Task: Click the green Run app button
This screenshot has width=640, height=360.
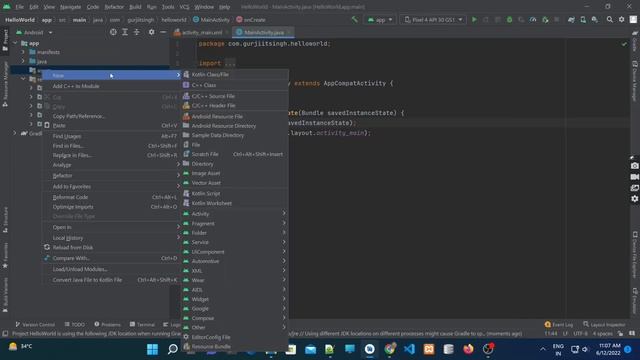Action: click(474, 20)
